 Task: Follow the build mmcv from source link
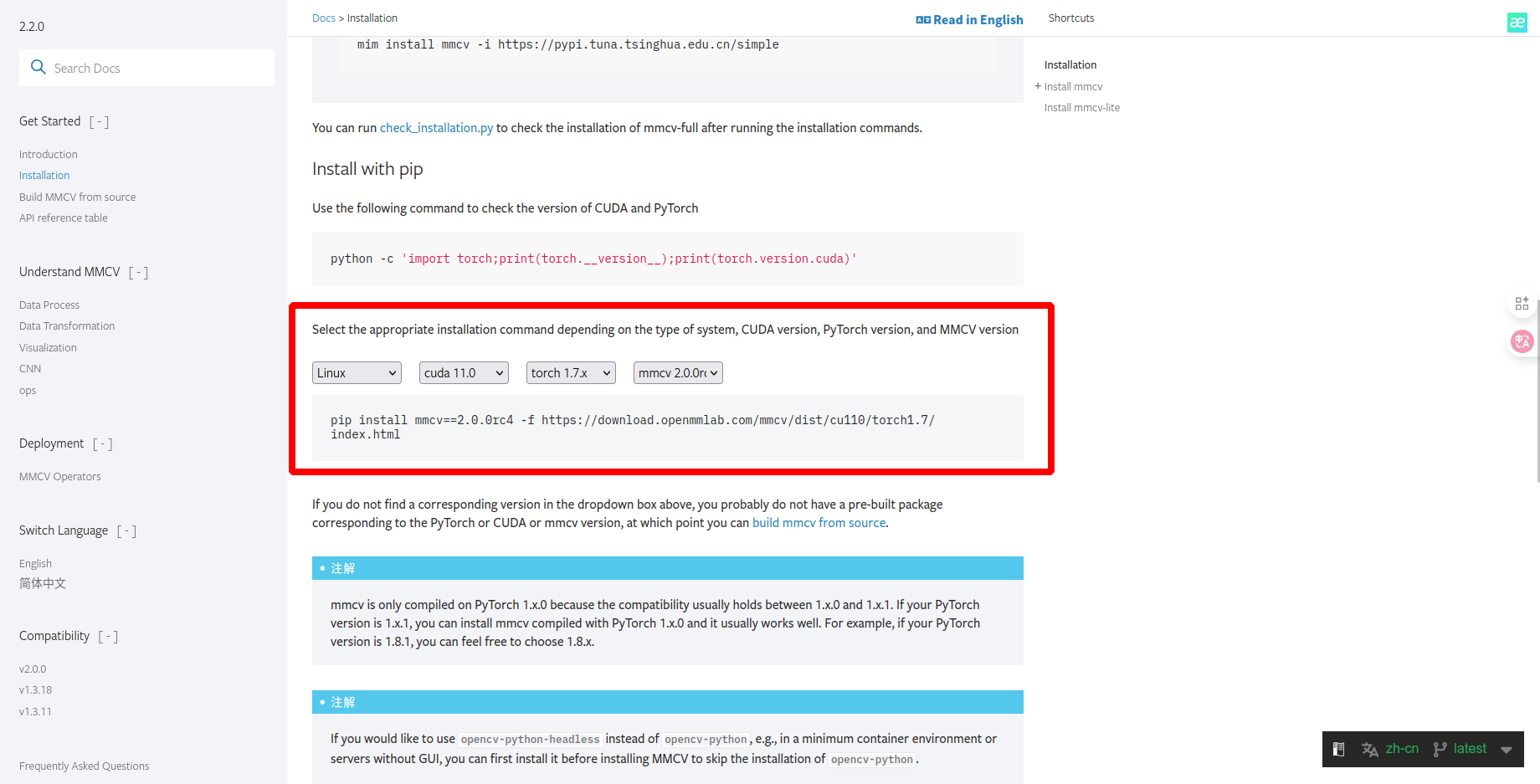tap(819, 523)
